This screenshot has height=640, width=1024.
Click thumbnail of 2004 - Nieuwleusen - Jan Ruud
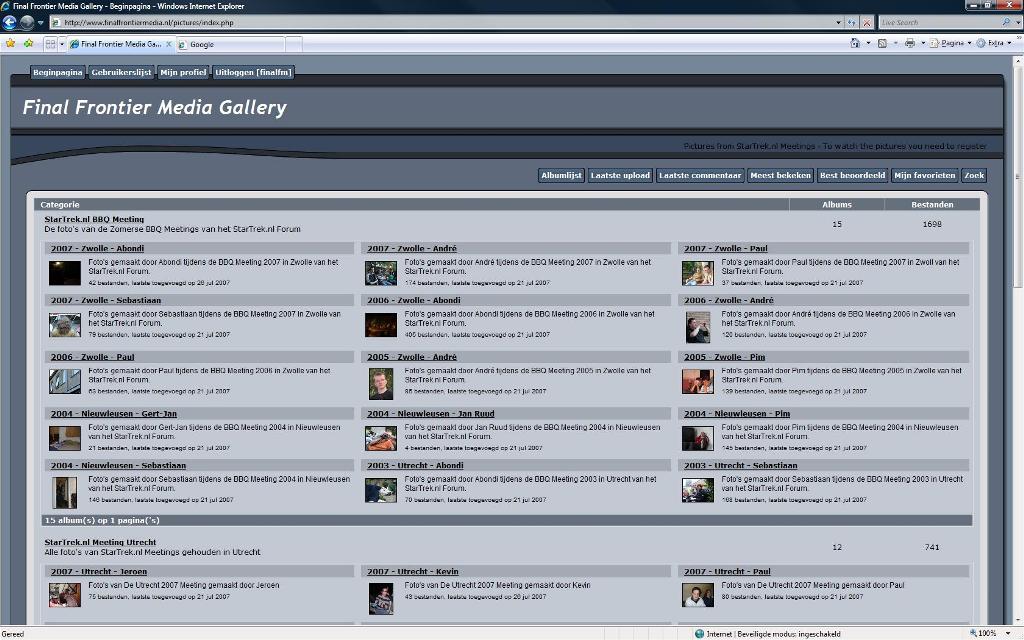coord(381,438)
